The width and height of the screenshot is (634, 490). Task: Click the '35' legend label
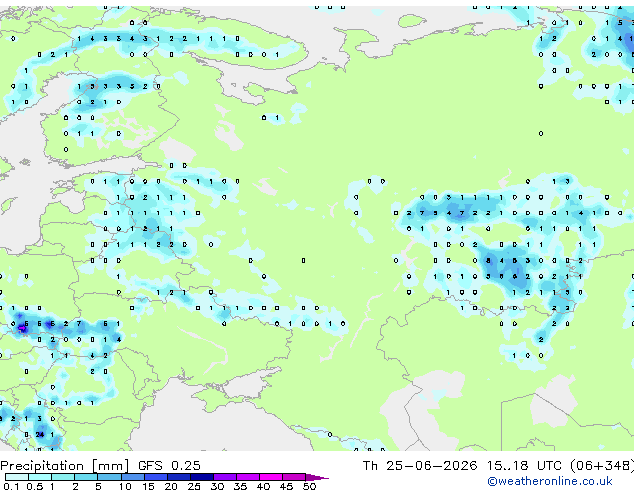[240, 486]
